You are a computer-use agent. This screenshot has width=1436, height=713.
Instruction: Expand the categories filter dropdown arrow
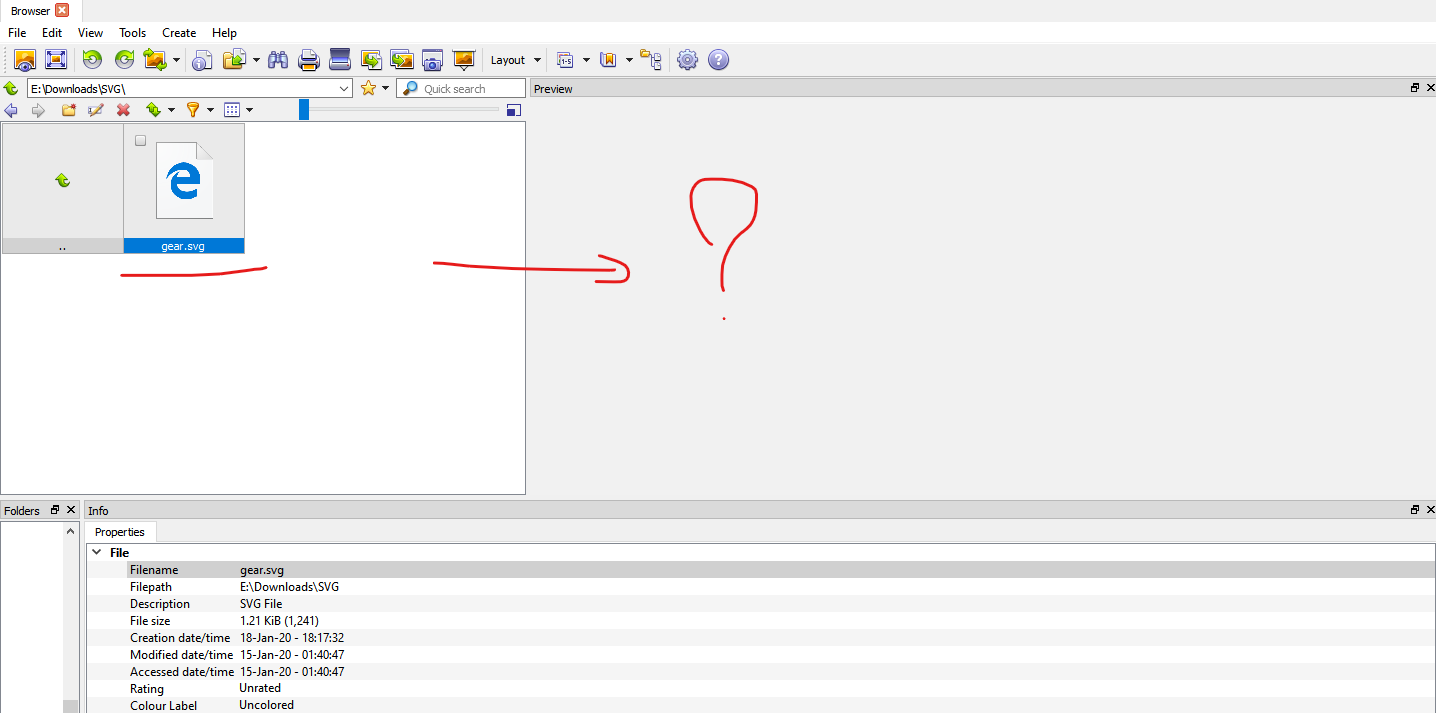(586, 60)
